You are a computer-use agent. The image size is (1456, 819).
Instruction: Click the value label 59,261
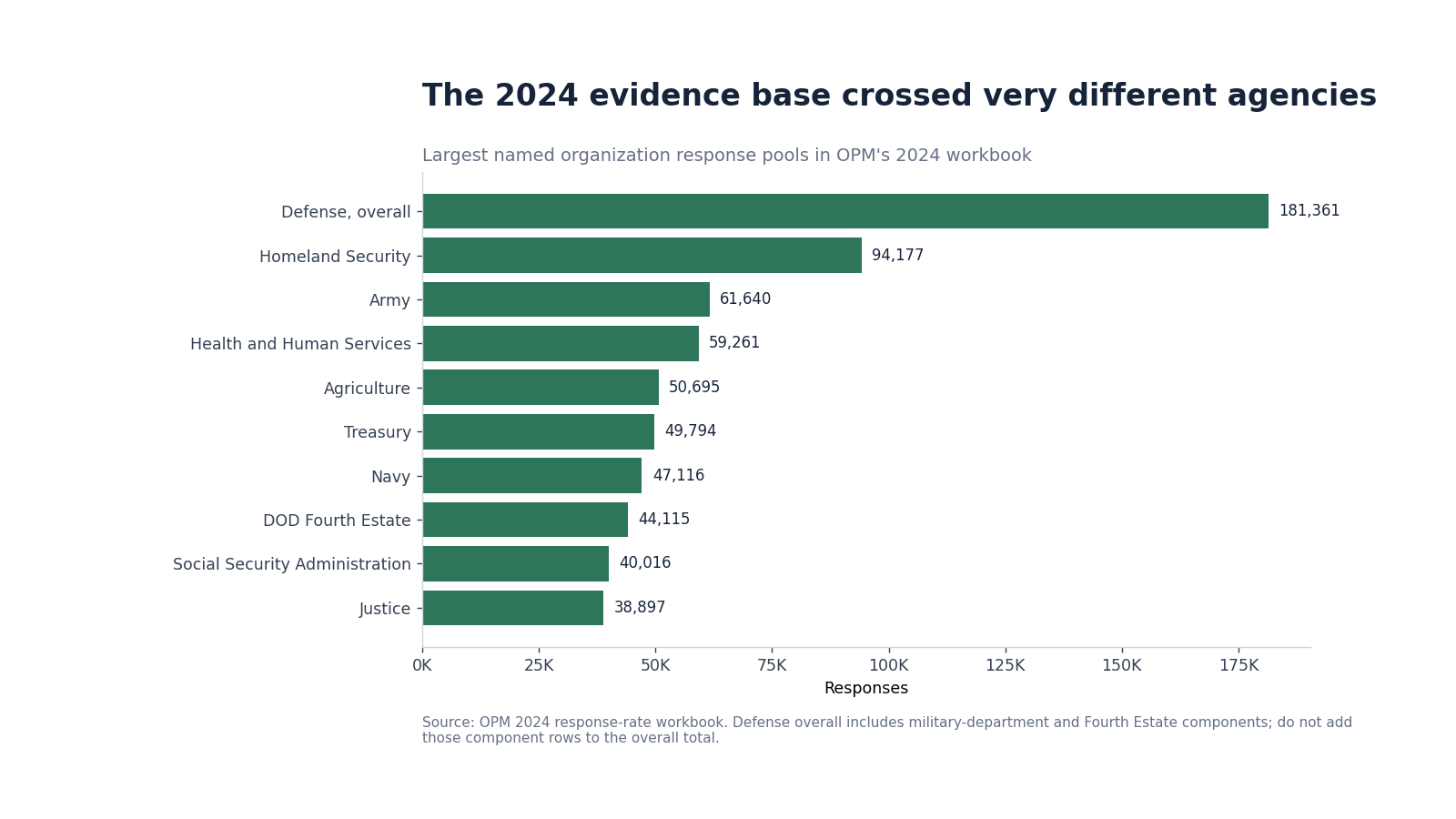click(734, 343)
